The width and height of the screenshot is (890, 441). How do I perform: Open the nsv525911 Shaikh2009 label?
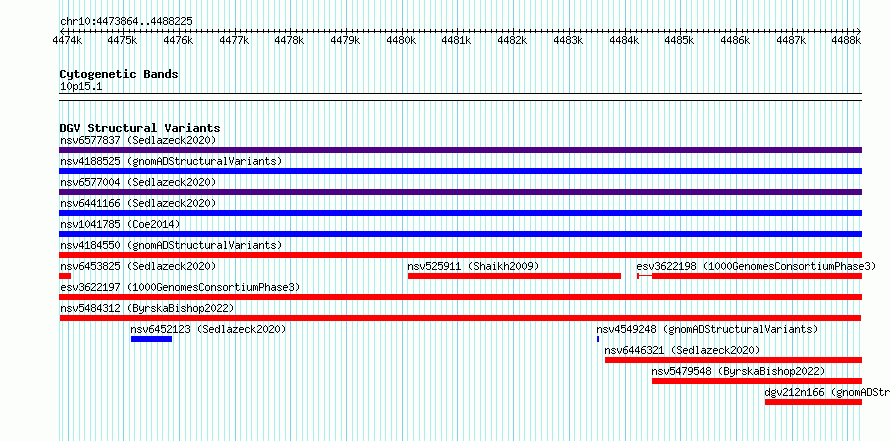pos(473,266)
